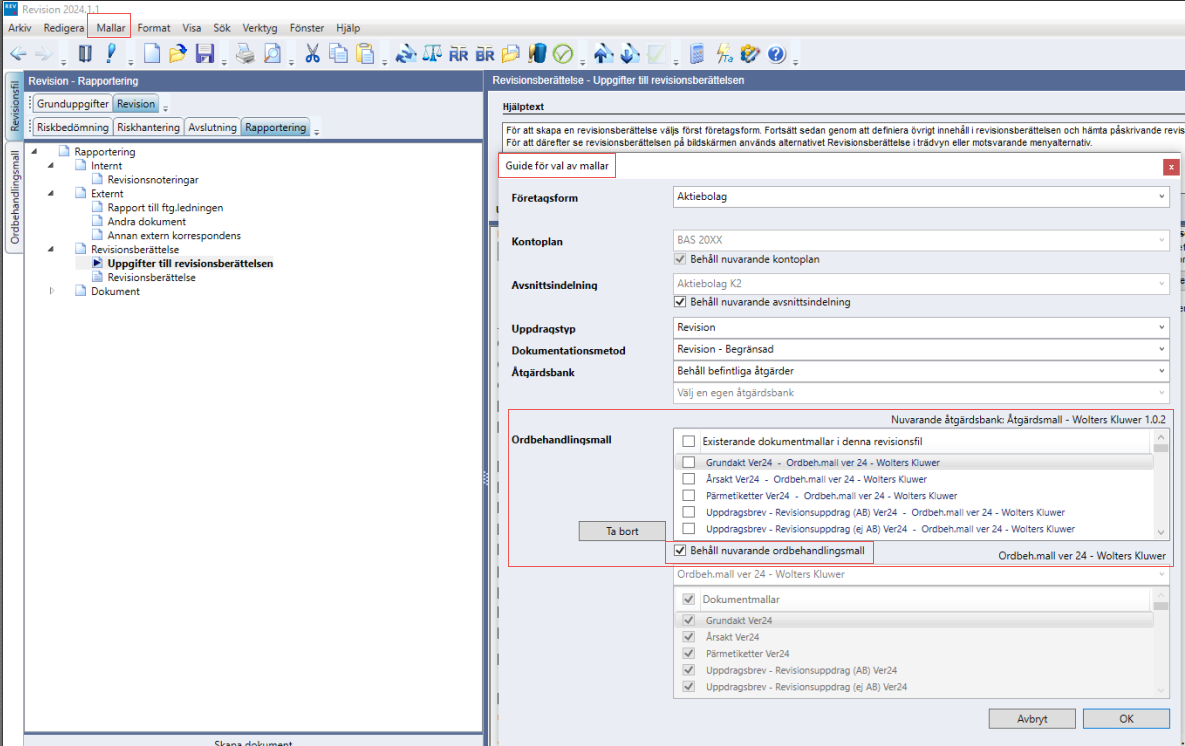Click the RR toolbar icon
This screenshot has width=1185, height=746.
tap(459, 54)
